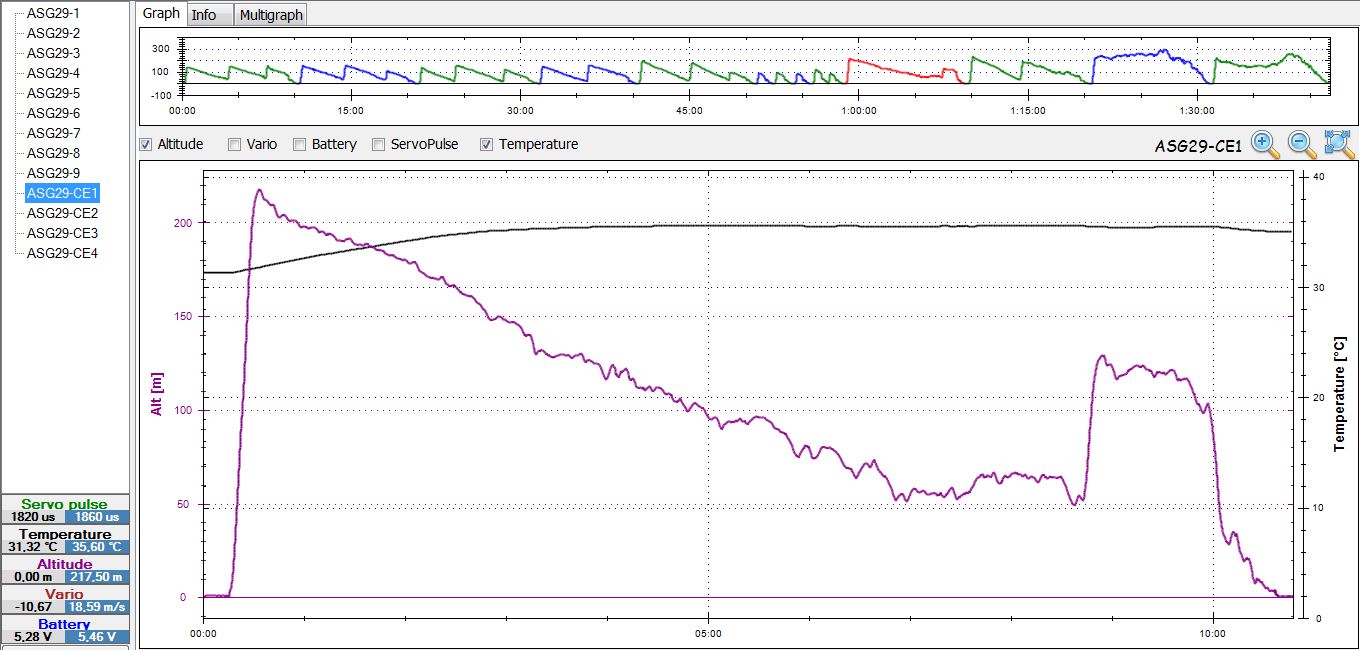
Task: Enable the Vario checkbox
Action: tap(234, 144)
